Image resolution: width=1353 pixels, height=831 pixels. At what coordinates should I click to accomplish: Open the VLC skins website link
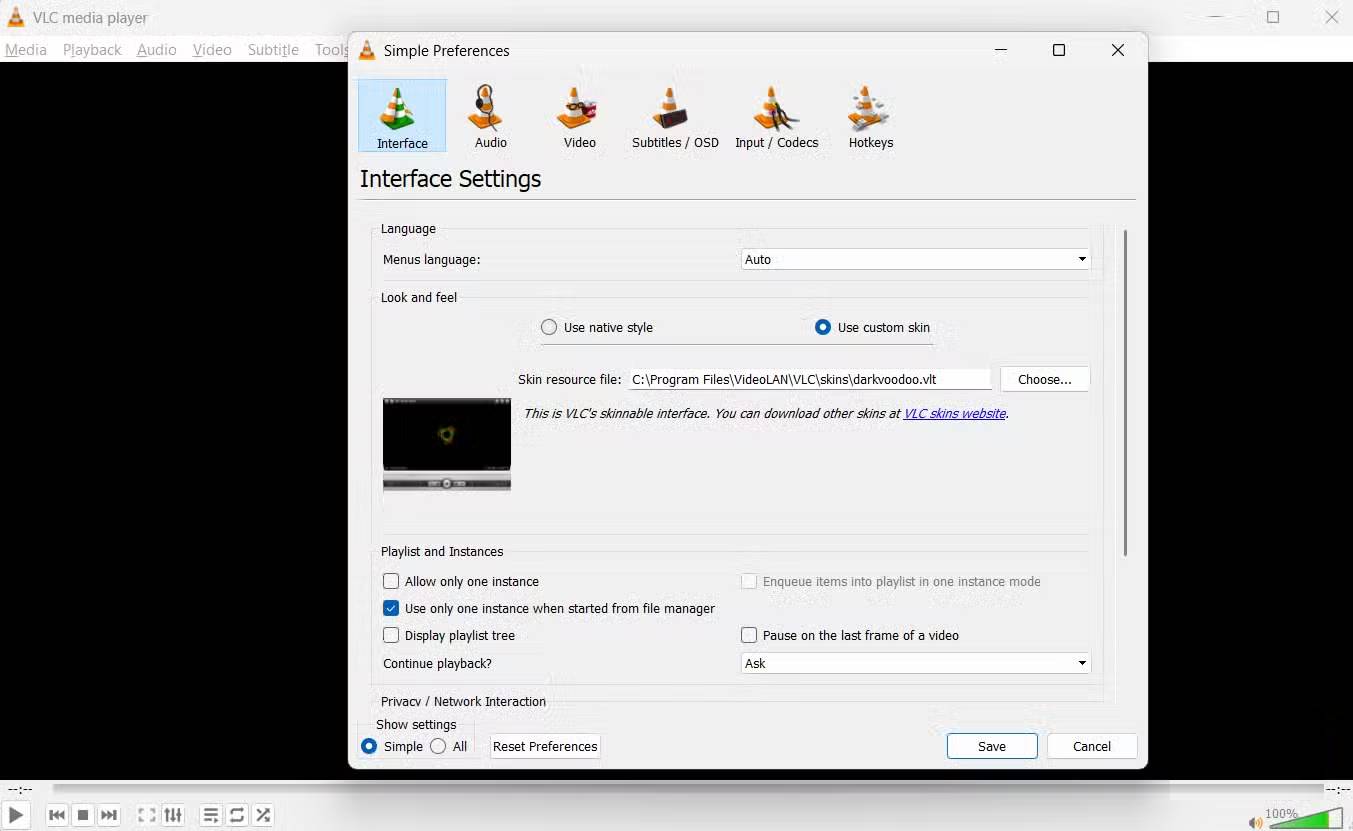tap(953, 413)
